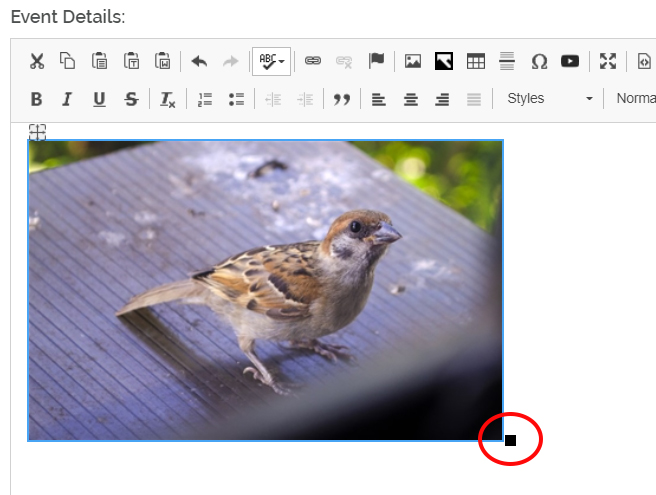Toggle Bold formatting

point(37,99)
